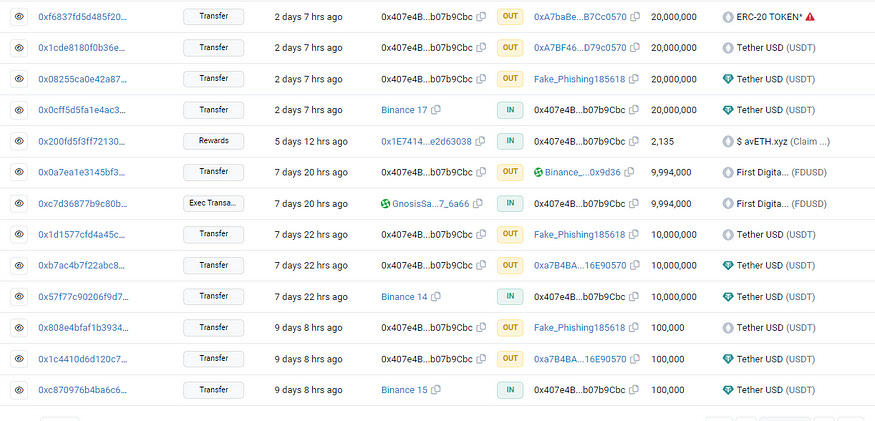Click the ERC-20 TOKEN* token name
875x421 pixels.
click(x=770, y=17)
